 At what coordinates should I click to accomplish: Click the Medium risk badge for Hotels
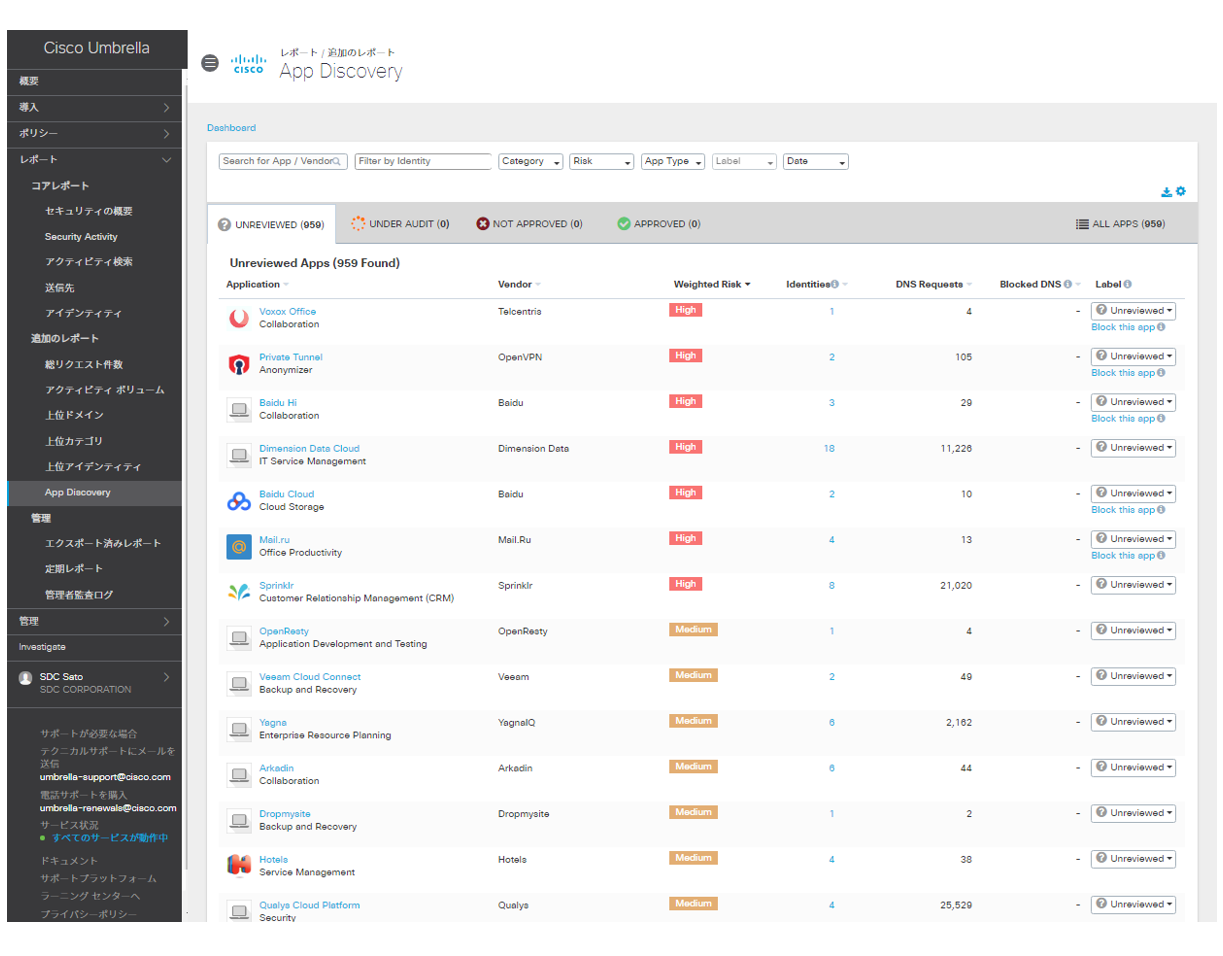693,858
